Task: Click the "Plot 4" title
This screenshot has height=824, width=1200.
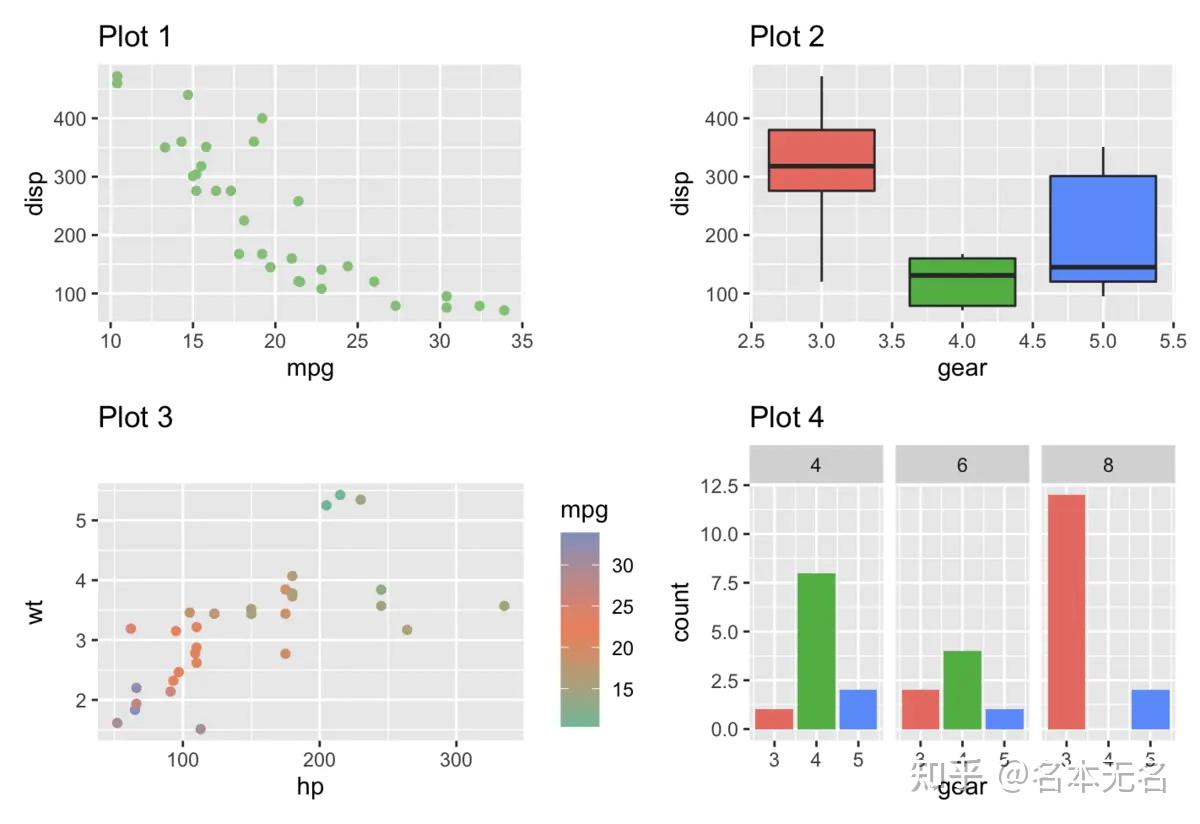Action: coord(787,417)
